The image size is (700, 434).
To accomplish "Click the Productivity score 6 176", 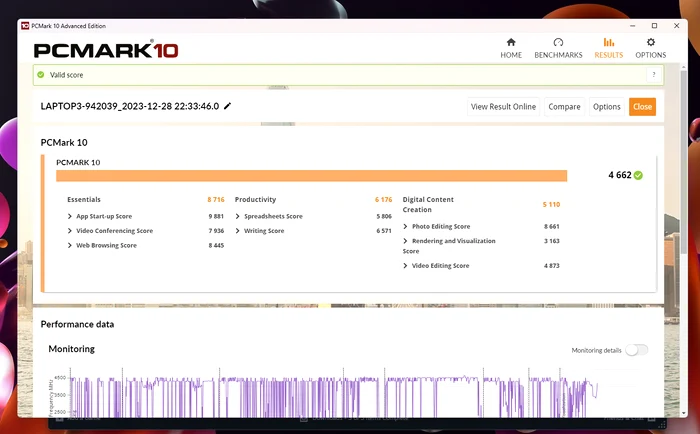I will pyautogui.click(x=383, y=200).
